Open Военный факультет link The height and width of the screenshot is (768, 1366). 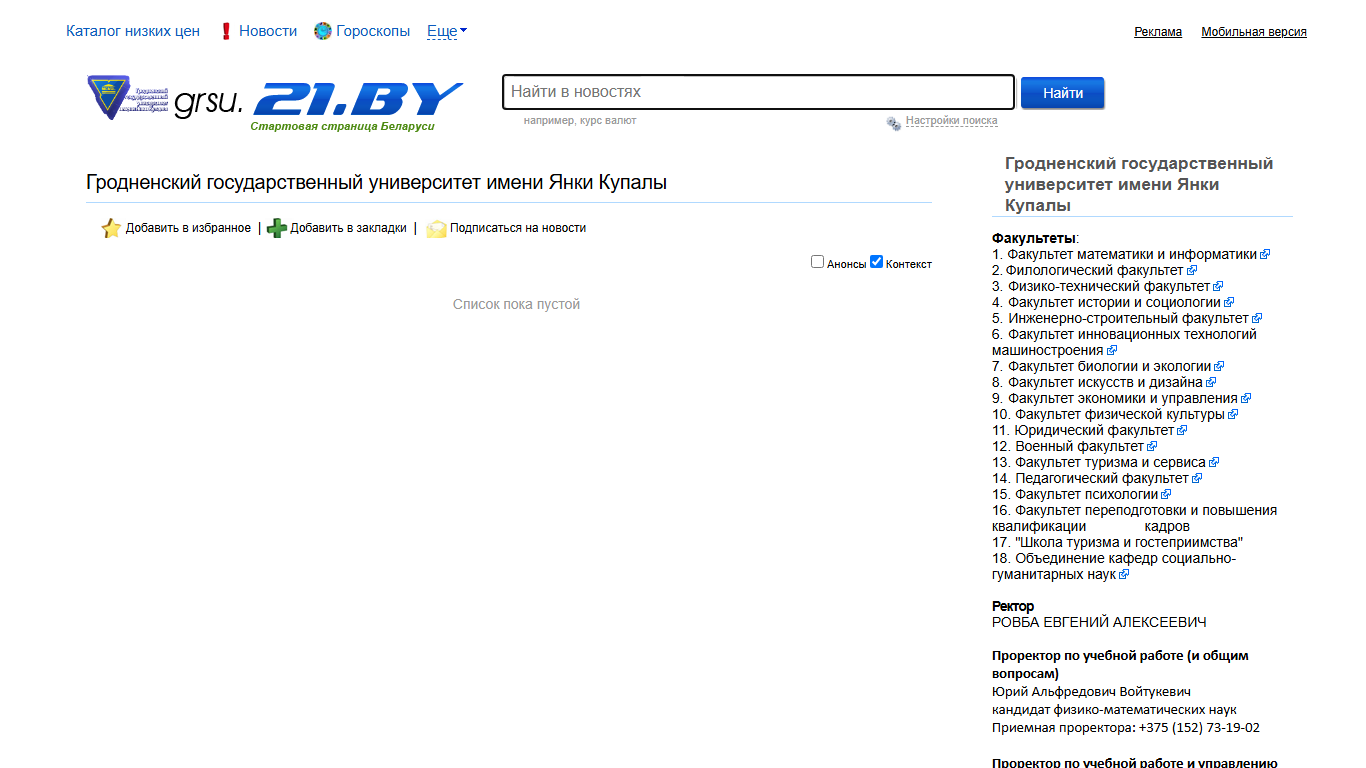1079,447
